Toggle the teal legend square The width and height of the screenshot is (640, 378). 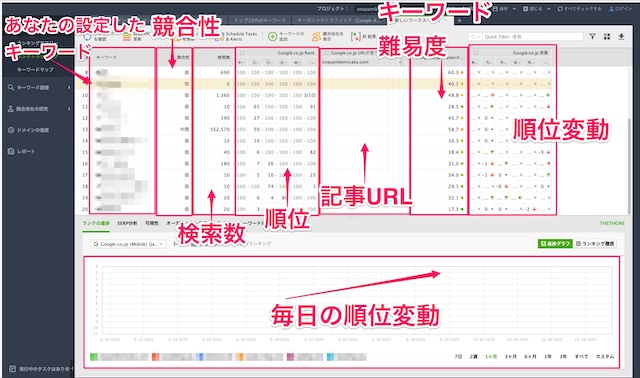(330, 357)
